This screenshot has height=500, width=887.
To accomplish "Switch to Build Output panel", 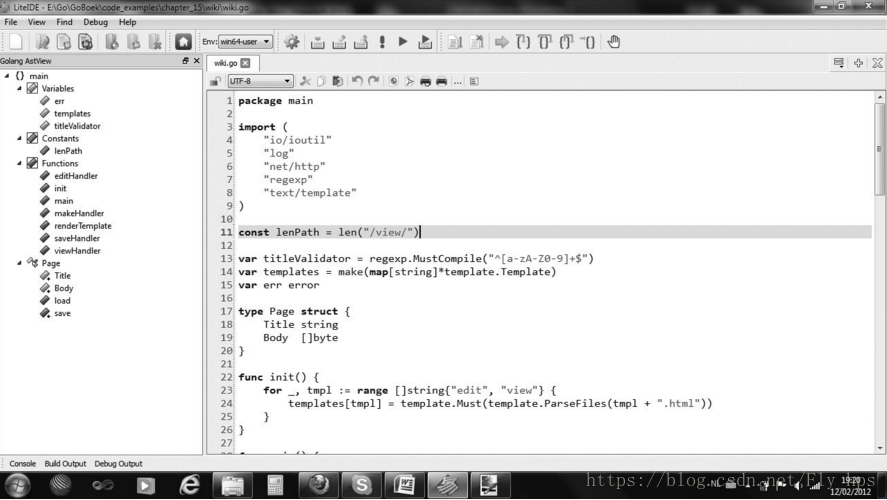I will tap(65, 464).
